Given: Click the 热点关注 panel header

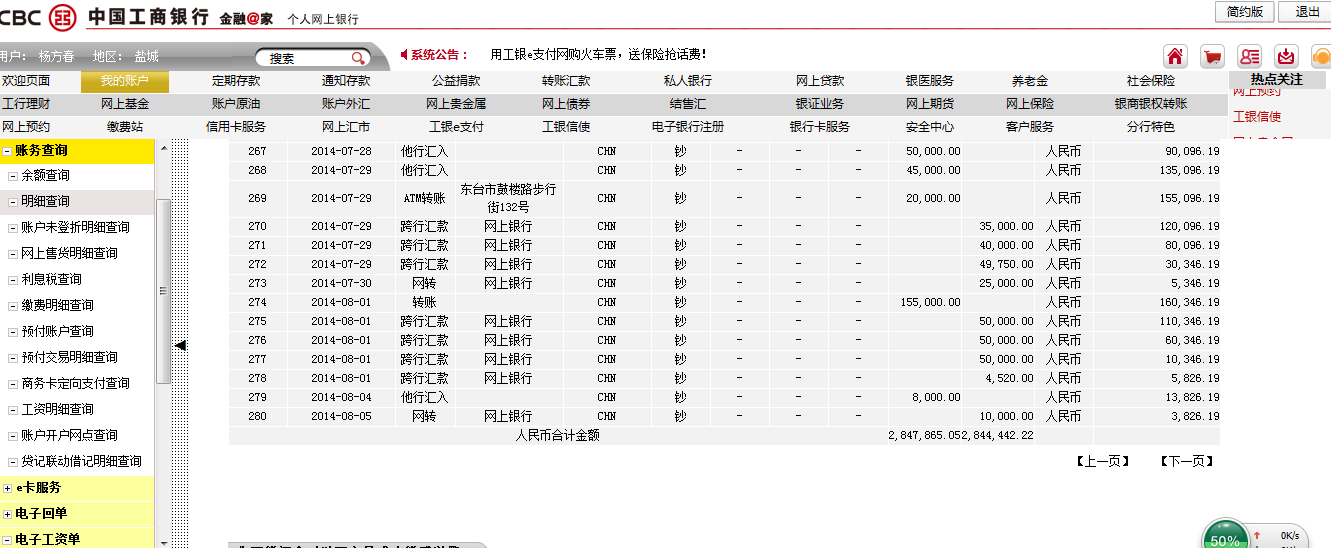Looking at the screenshot, I should pos(1277,79).
